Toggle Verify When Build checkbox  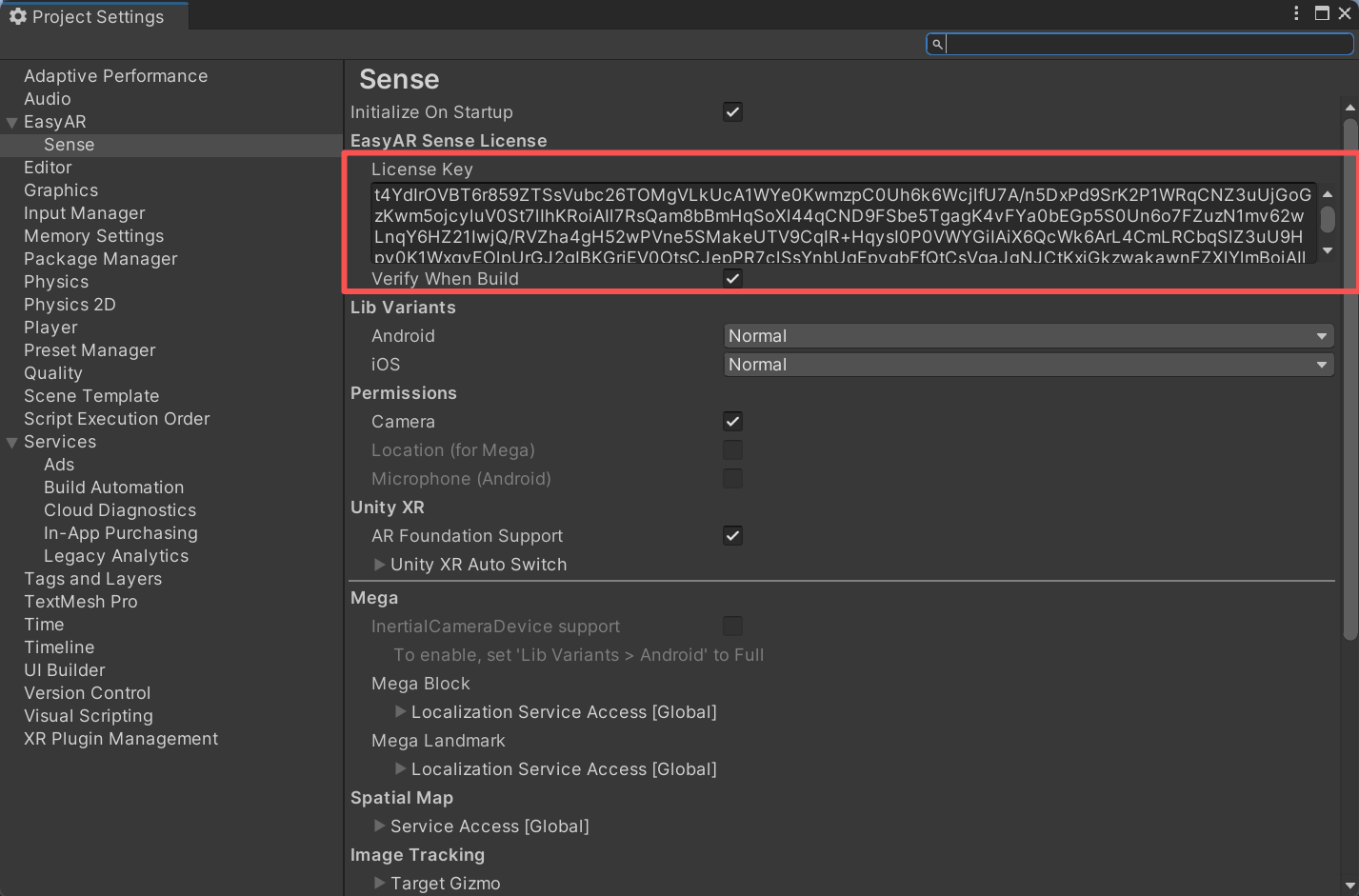(732, 279)
